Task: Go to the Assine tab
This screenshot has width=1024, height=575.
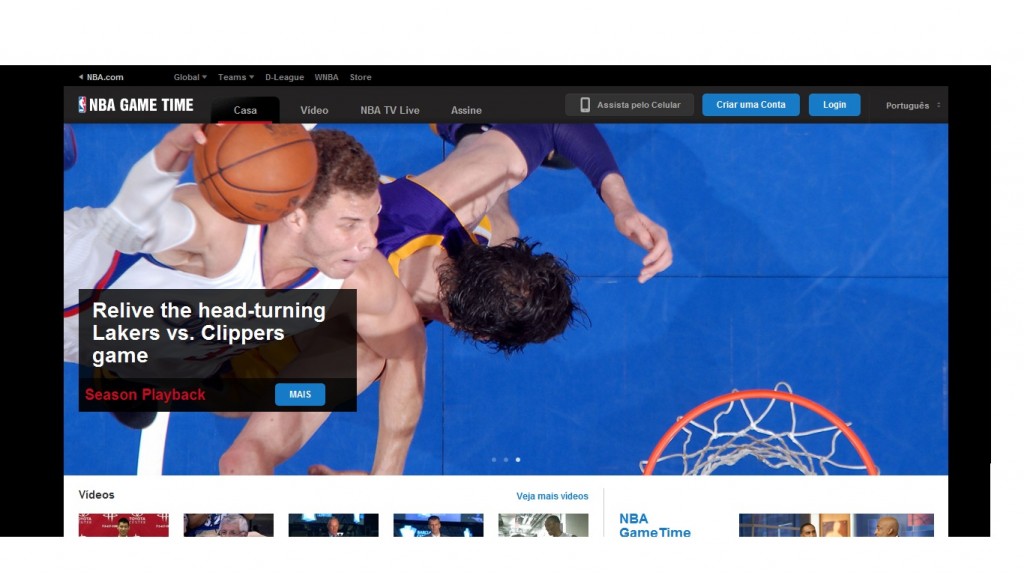Action: click(x=466, y=110)
